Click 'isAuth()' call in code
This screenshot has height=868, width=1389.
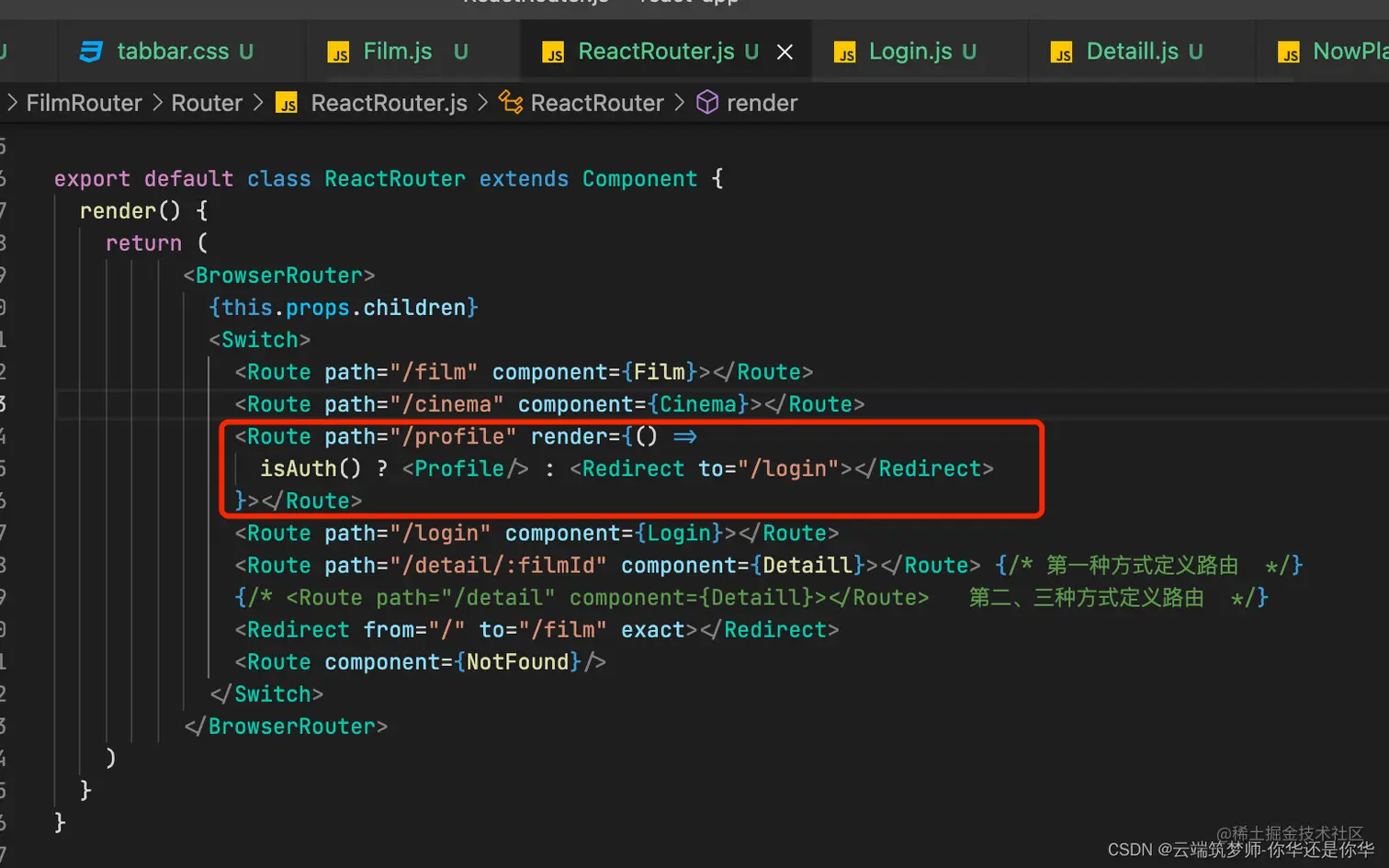click(x=311, y=468)
